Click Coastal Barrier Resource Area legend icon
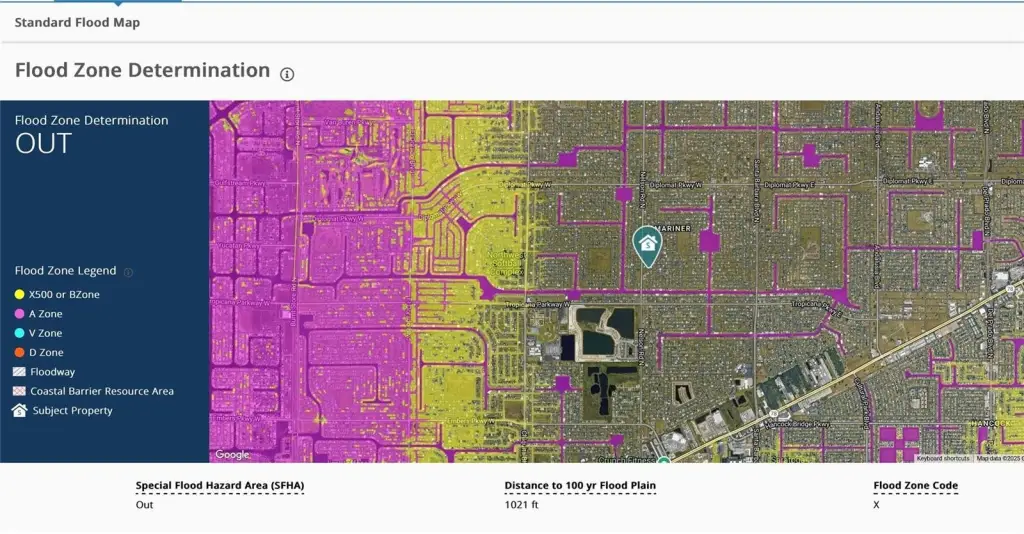 coord(19,391)
